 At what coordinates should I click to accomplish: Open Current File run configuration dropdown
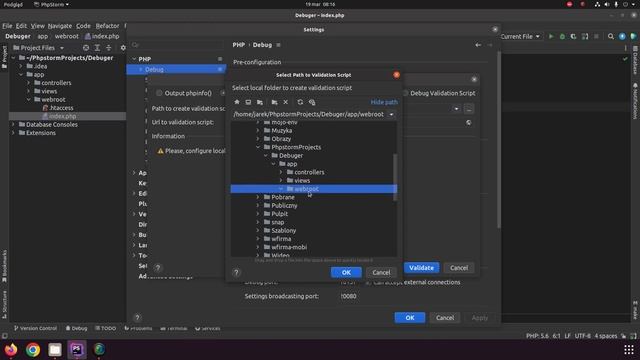point(520,36)
